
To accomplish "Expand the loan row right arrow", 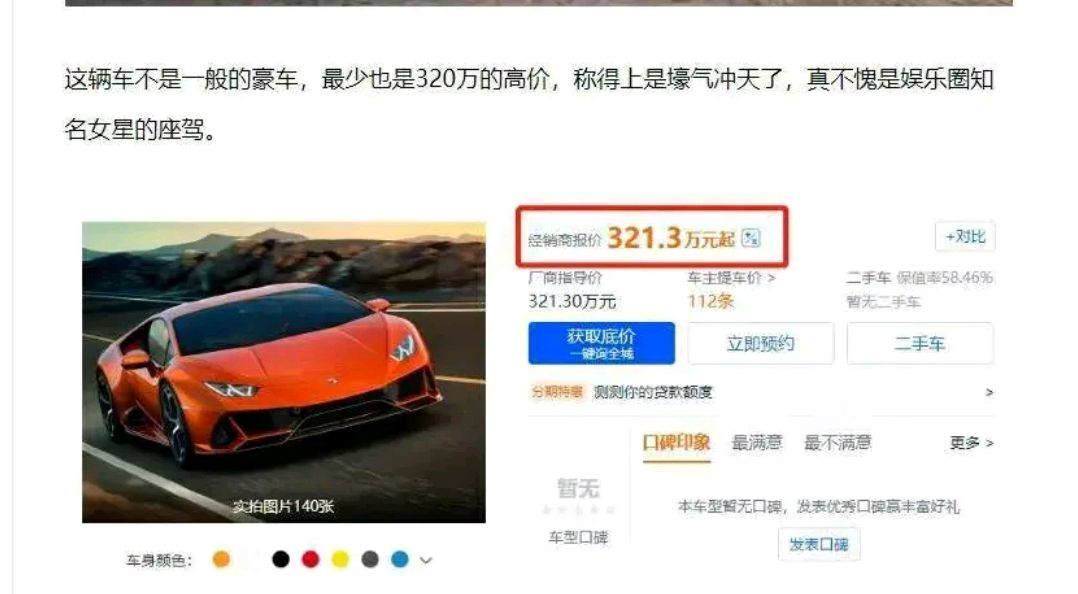I will (x=989, y=392).
